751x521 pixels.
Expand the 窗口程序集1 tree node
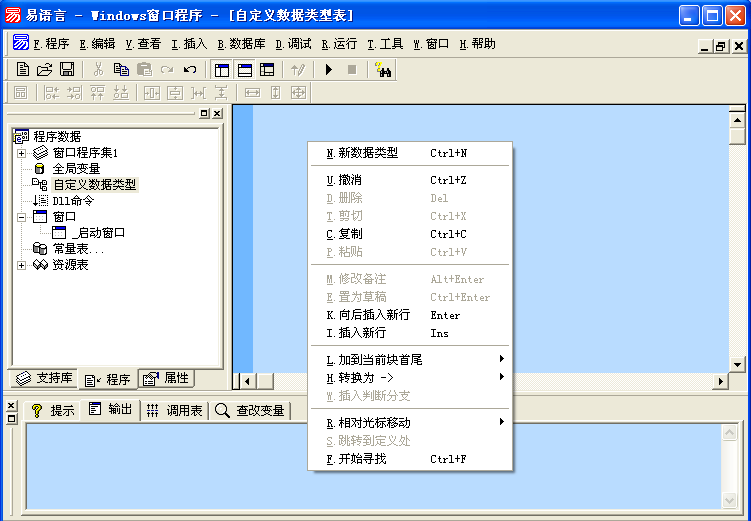tap(21, 153)
